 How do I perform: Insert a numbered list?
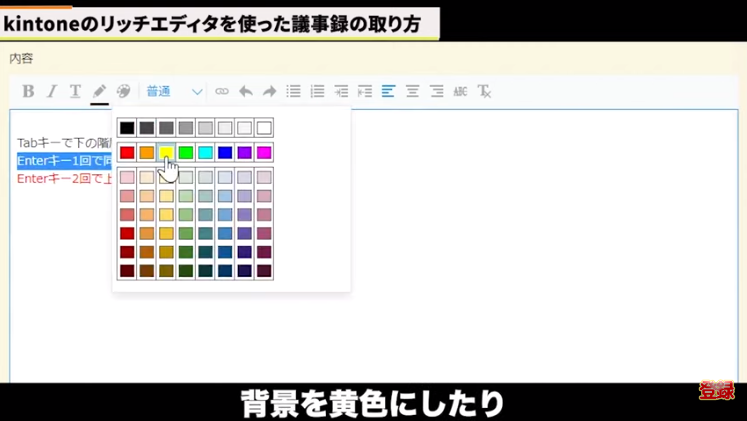pyautogui.click(x=317, y=91)
